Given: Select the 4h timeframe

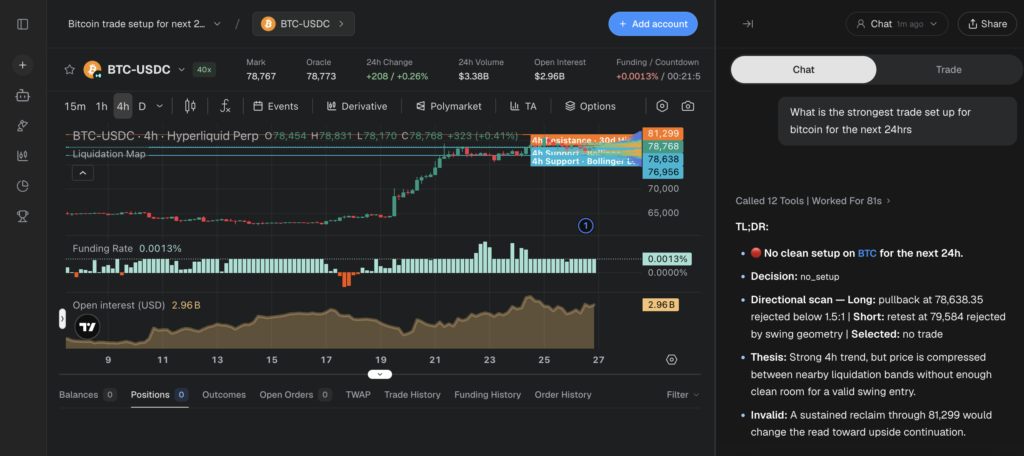Looking at the screenshot, I should (x=123, y=106).
